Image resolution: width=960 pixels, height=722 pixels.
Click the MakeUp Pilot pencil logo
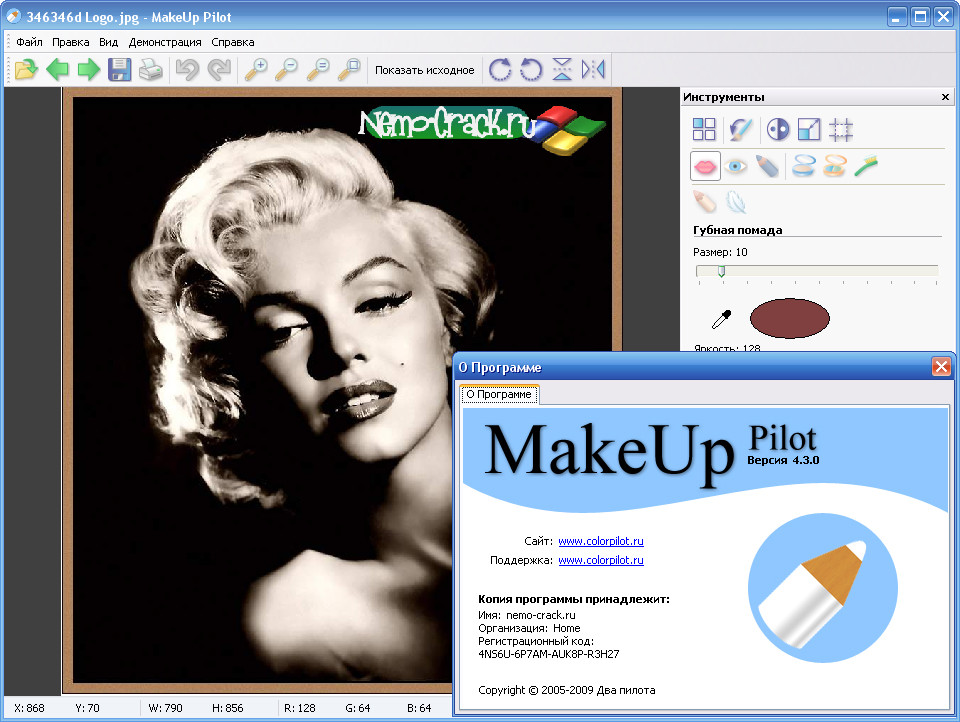click(823, 588)
